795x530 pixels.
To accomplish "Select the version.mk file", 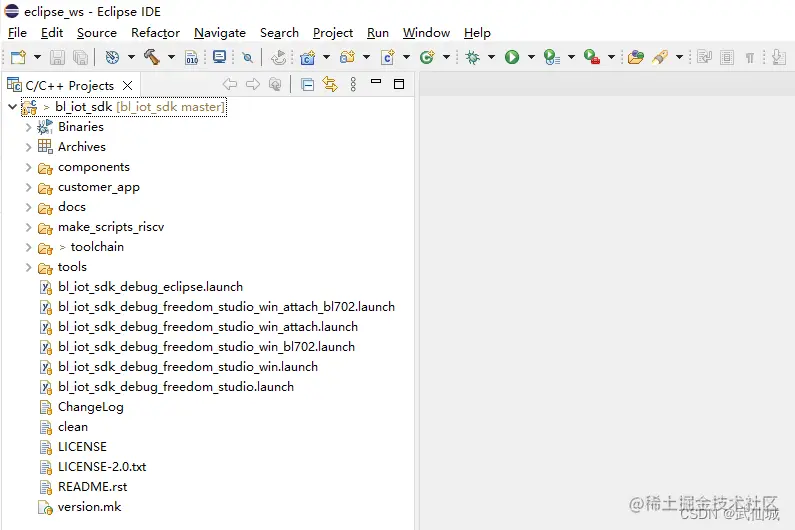I will tap(89, 507).
